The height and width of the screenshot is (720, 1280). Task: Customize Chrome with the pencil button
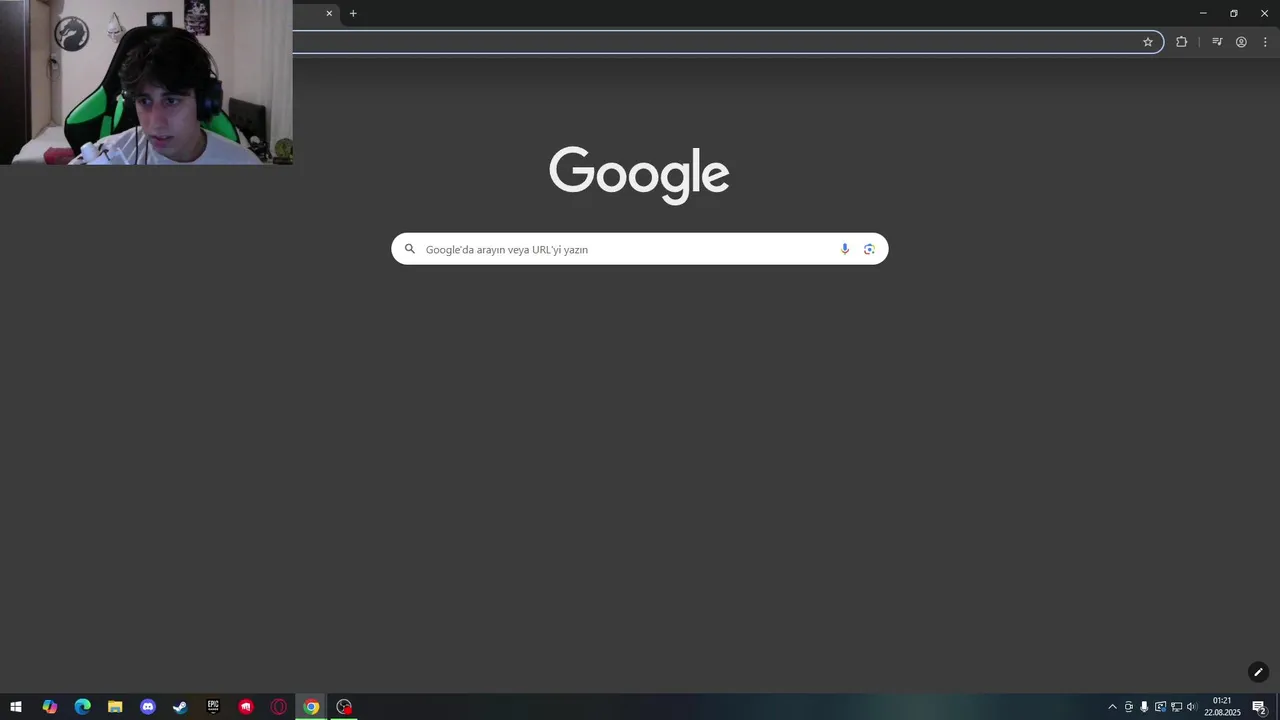[x=1258, y=672]
